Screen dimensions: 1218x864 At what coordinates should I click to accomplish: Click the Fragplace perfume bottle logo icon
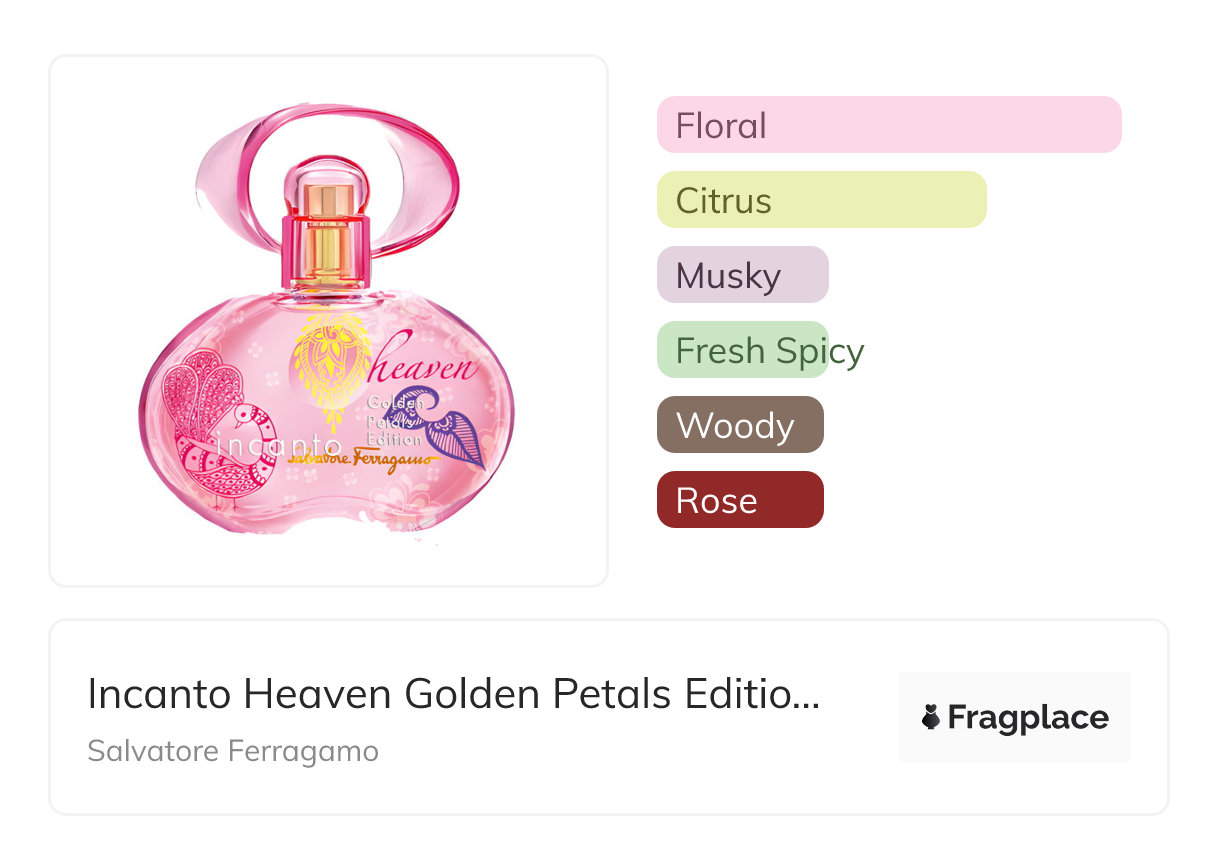click(x=931, y=718)
